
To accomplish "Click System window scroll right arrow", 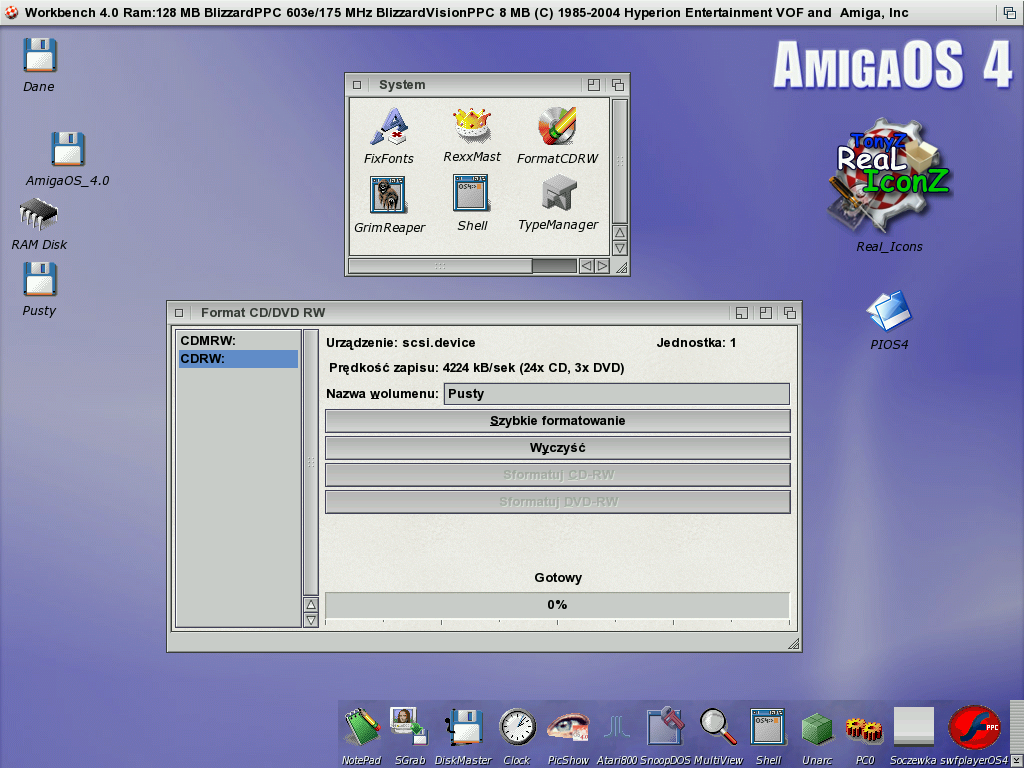I will [602, 266].
